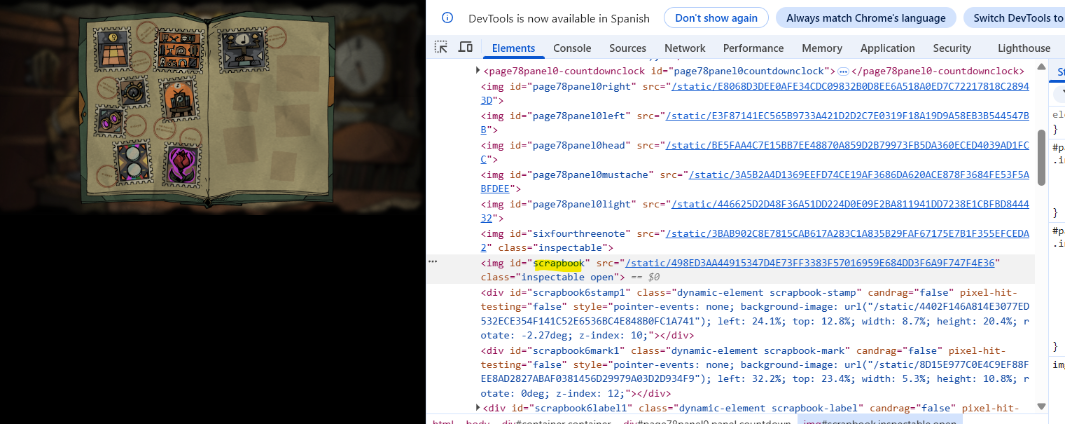Switch to the Network tab
This screenshot has height=424, width=1065.
pos(685,48)
